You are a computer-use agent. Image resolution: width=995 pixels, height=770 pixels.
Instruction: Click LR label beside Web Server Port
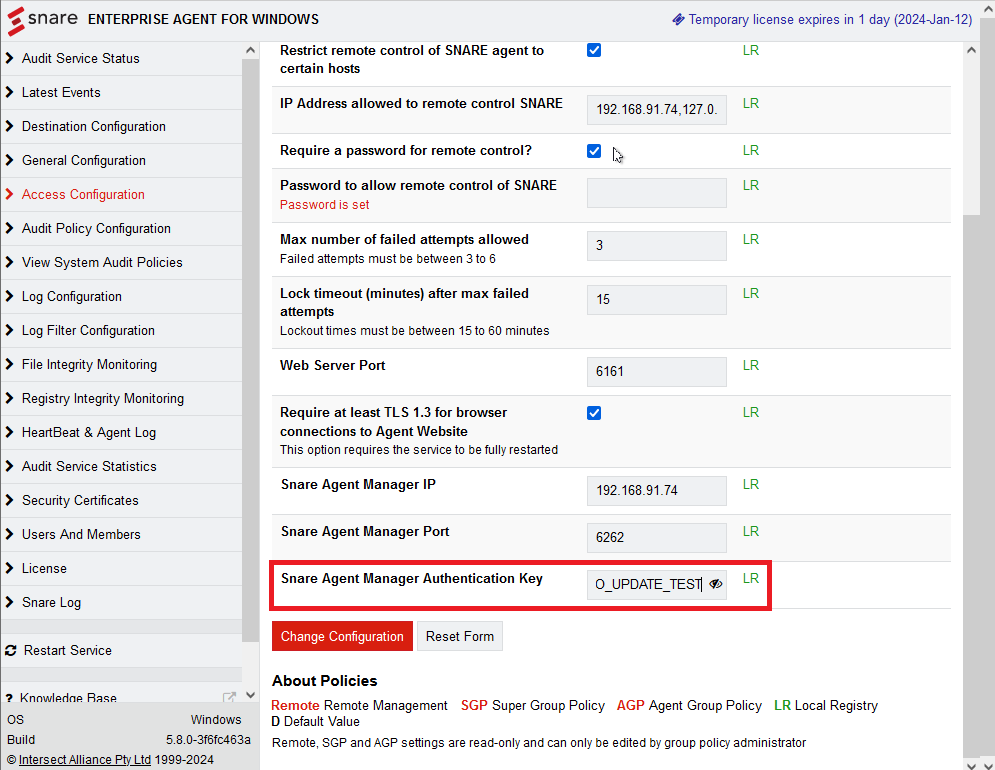[751, 366]
